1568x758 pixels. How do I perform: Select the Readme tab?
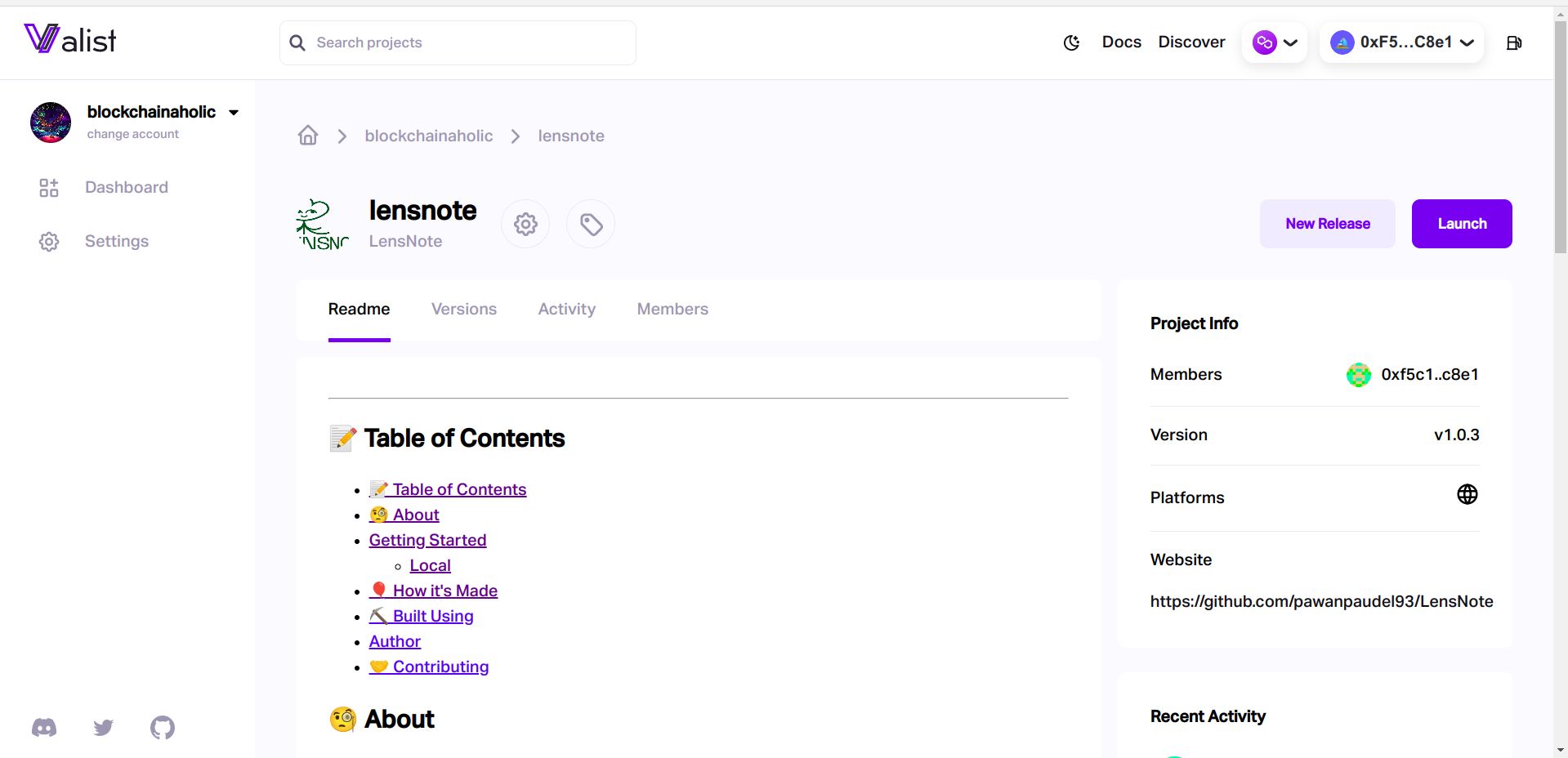[x=360, y=310]
